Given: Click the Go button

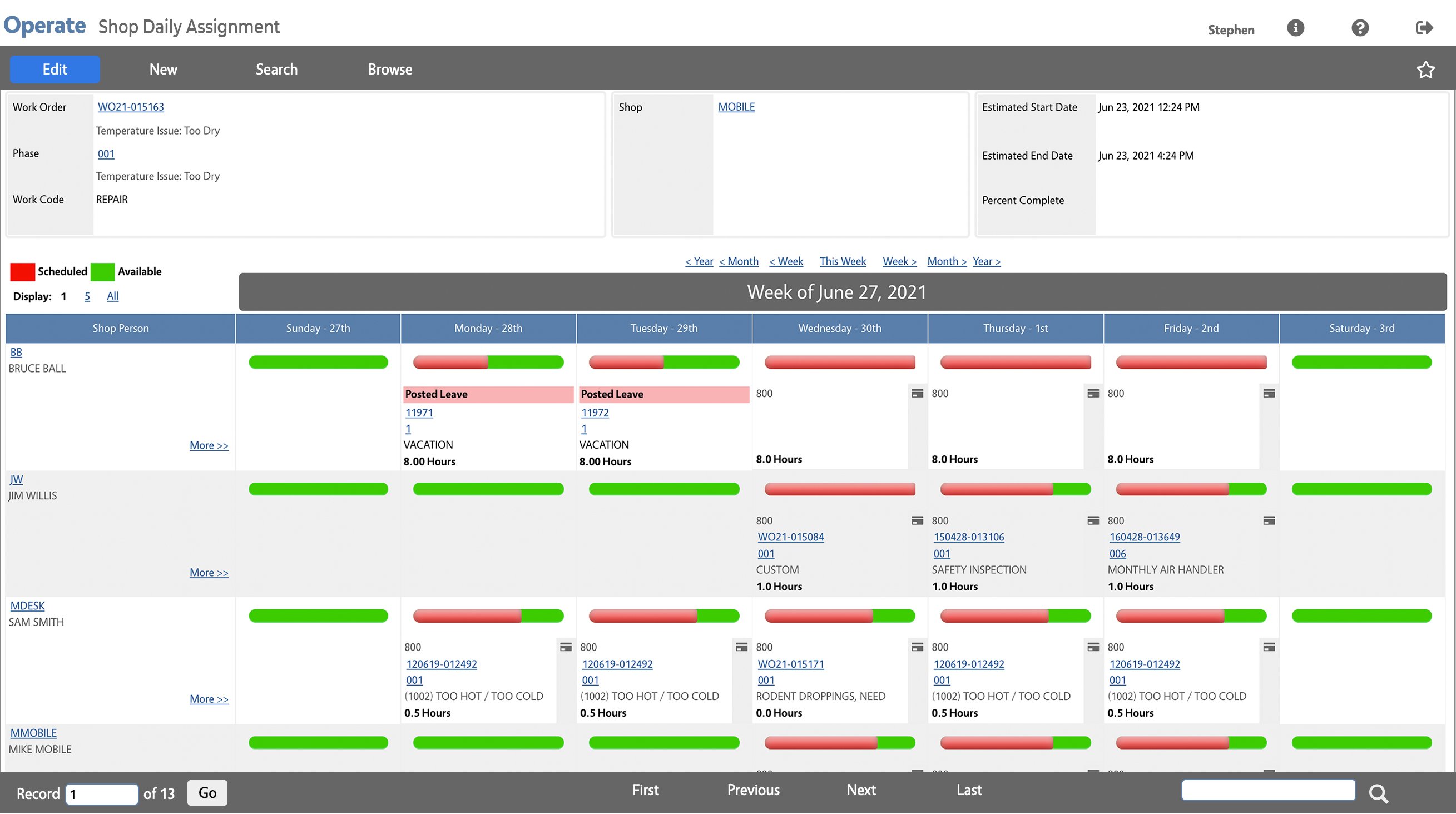Looking at the screenshot, I should click(x=207, y=792).
